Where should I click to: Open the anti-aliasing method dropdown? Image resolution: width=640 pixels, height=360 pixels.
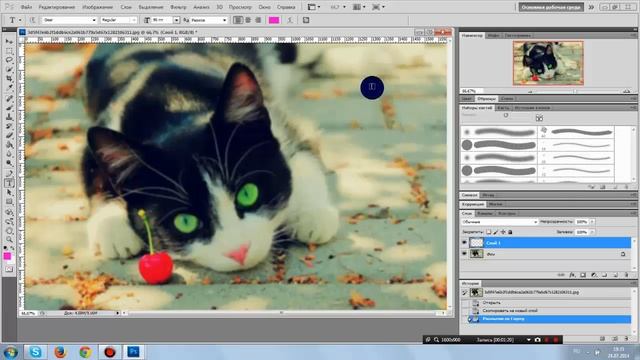coord(224,20)
